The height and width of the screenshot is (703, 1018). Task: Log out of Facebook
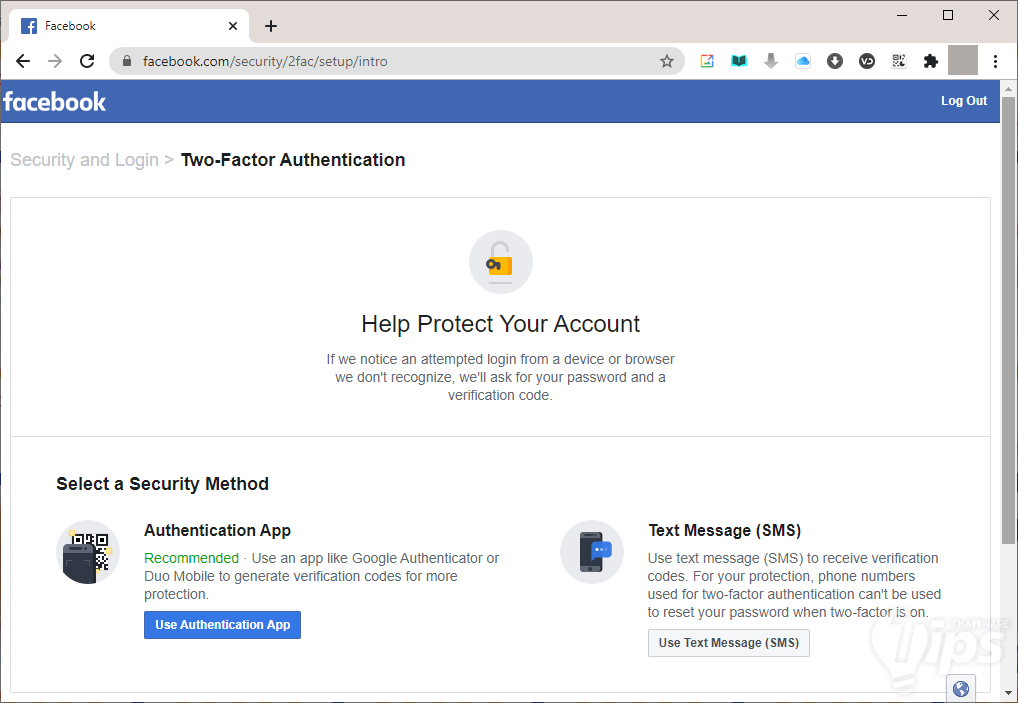(x=963, y=101)
